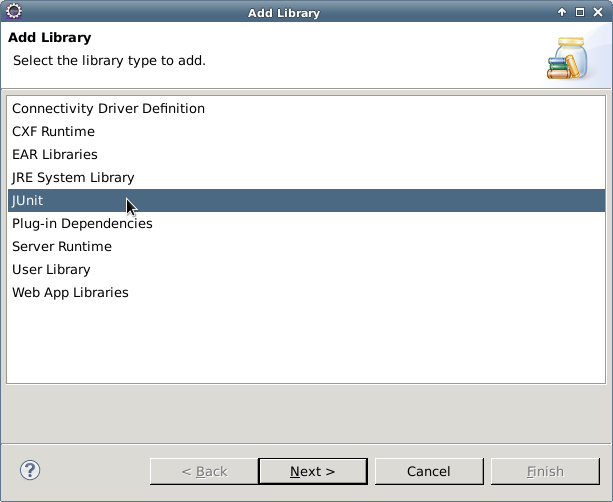The image size is (613, 502).
Task: Click the < Back button
Action: click(204, 472)
